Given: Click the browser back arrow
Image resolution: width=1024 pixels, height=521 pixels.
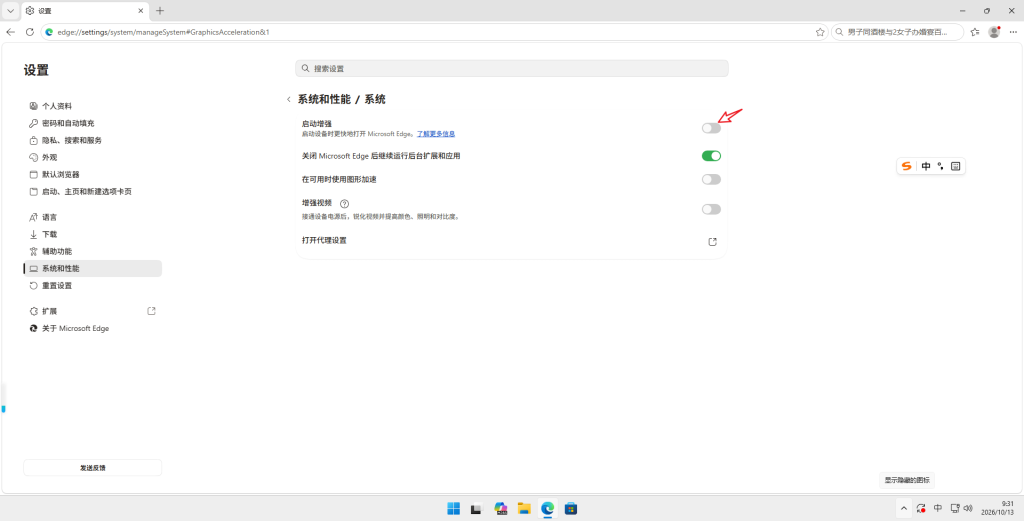Looking at the screenshot, I should click(x=10, y=32).
